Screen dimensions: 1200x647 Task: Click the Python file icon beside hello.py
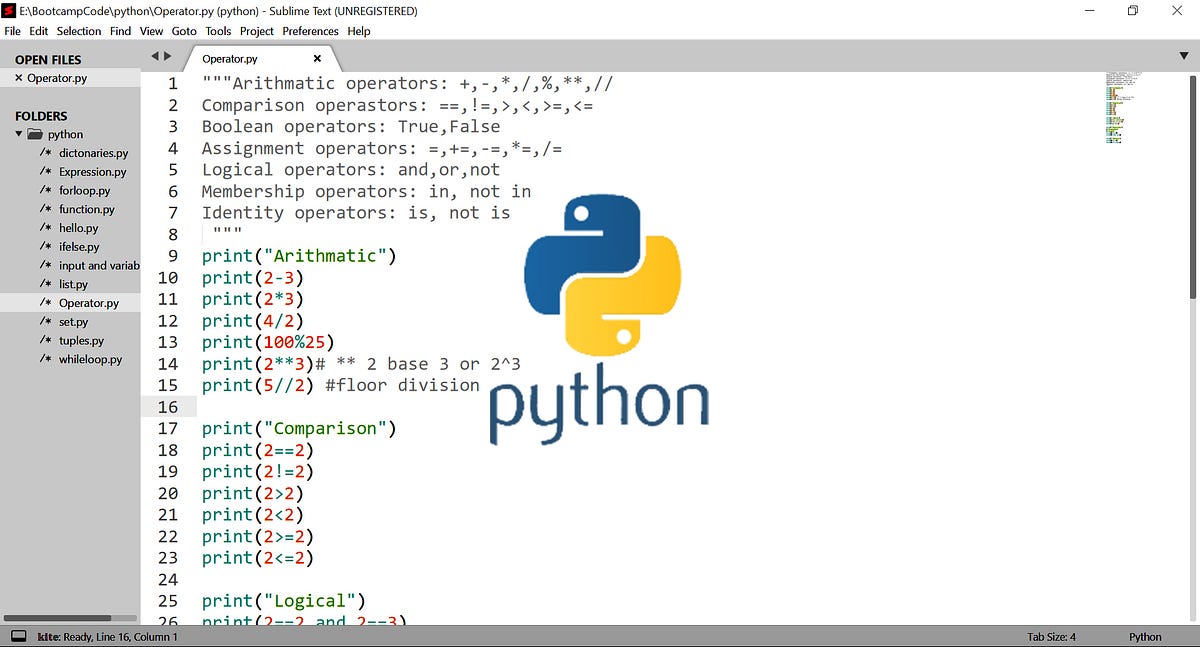tap(47, 228)
